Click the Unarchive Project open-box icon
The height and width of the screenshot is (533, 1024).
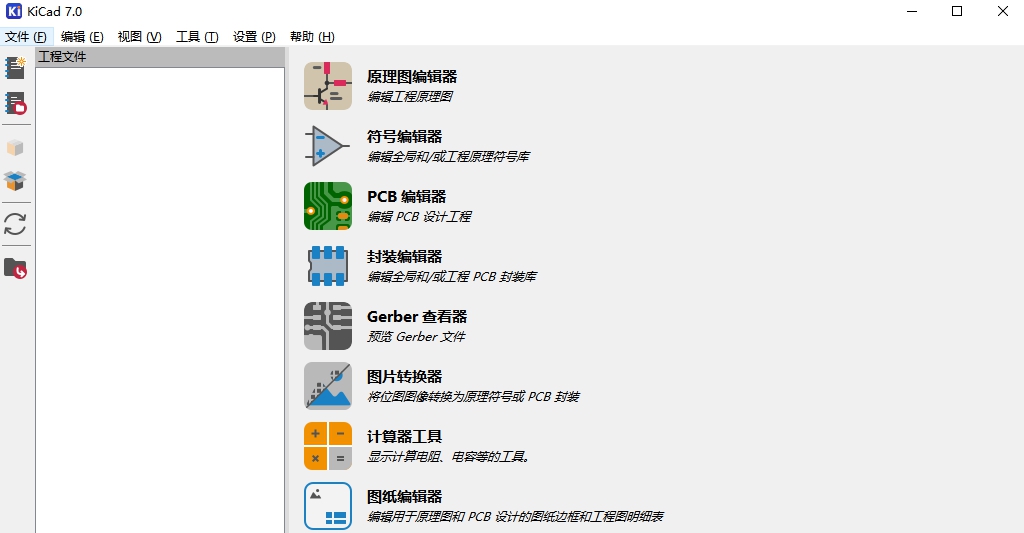pyautogui.click(x=15, y=181)
